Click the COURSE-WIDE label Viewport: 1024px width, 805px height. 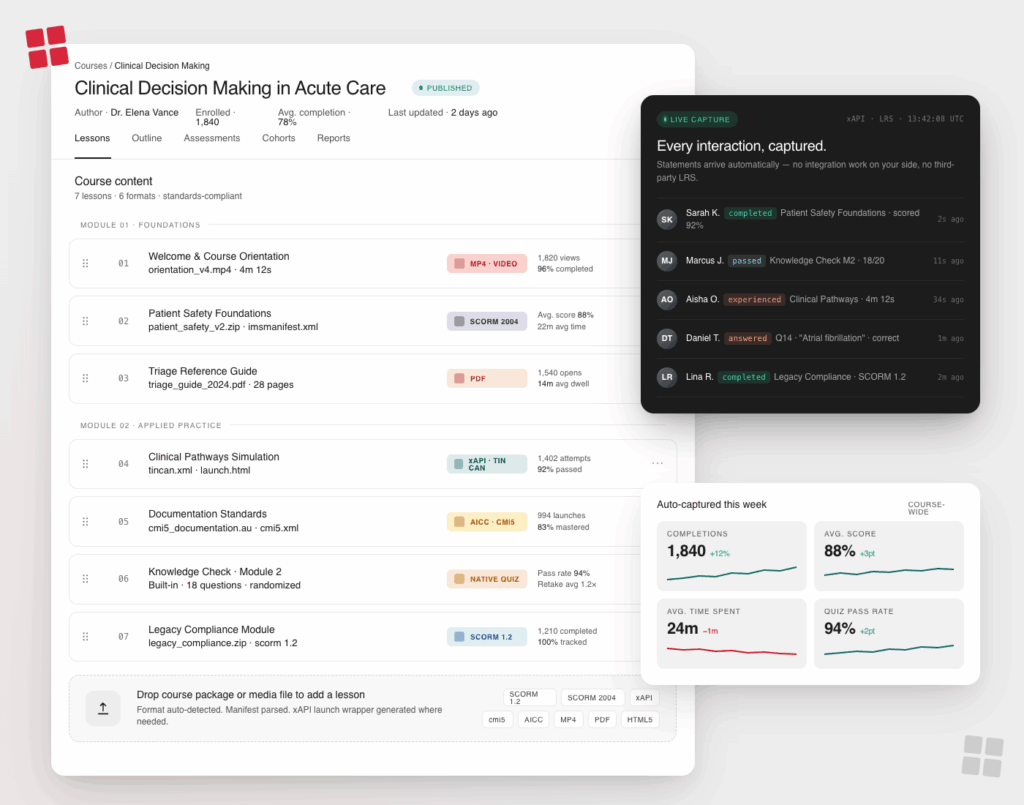[x=926, y=508]
